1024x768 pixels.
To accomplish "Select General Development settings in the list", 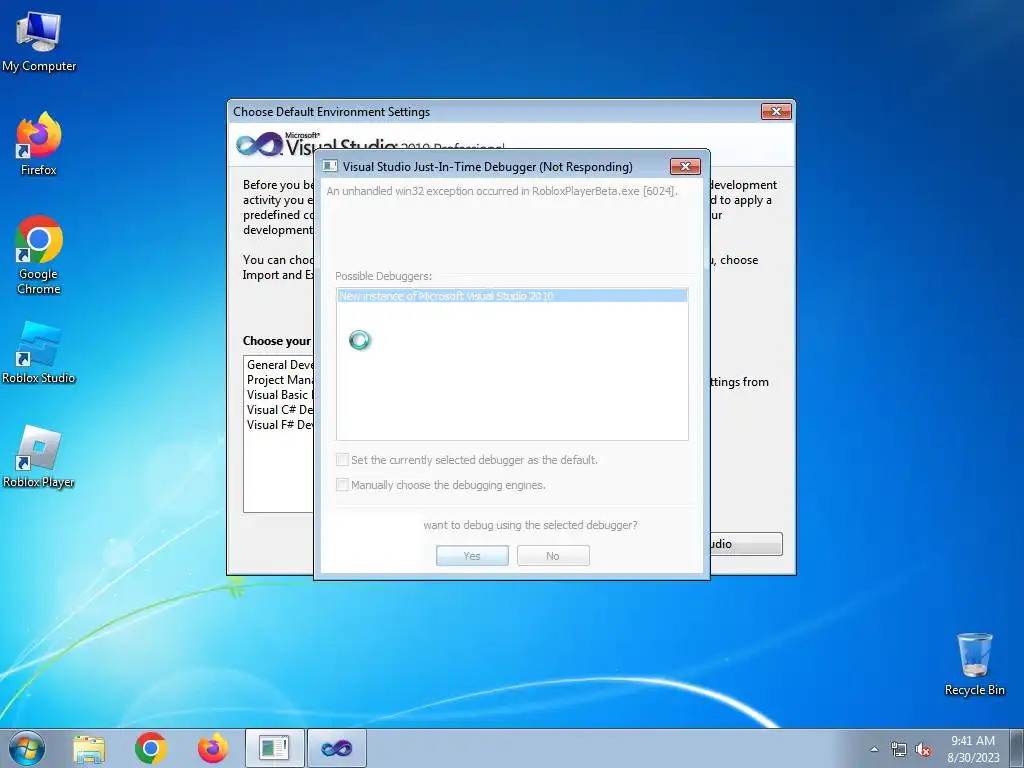I will pyautogui.click(x=280, y=364).
